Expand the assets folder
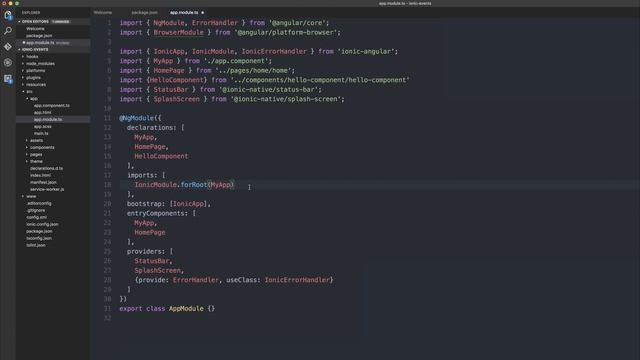This screenshot has width=640, height=360. click(36, 140)
